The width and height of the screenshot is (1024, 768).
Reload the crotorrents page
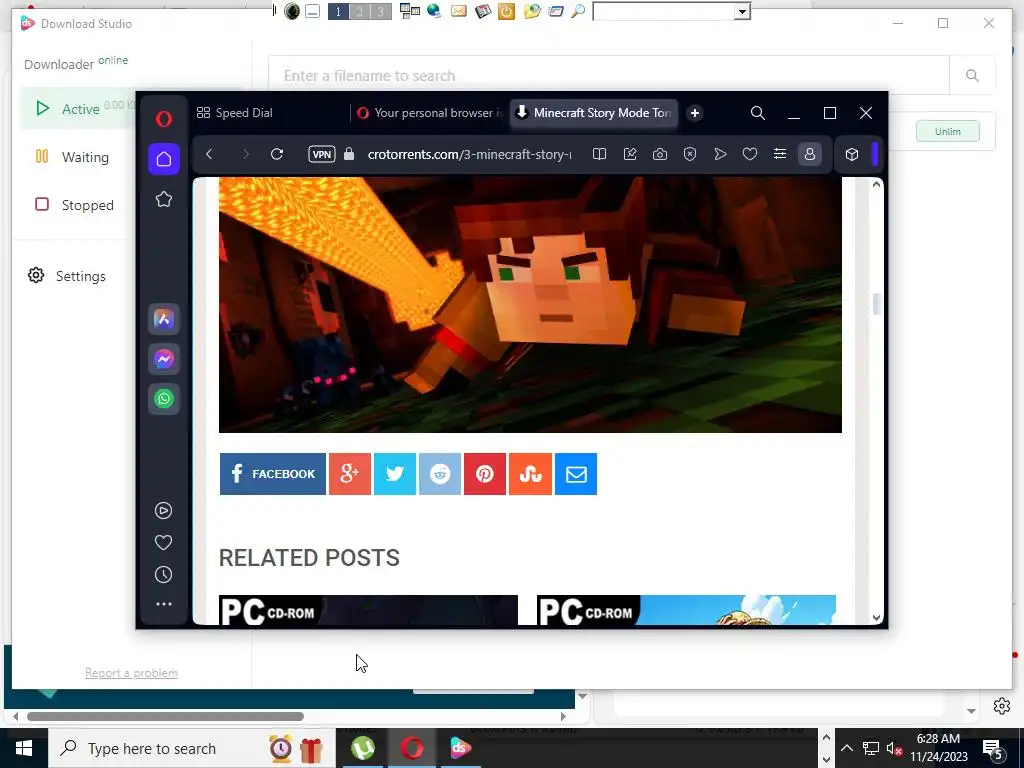[277, 154]
